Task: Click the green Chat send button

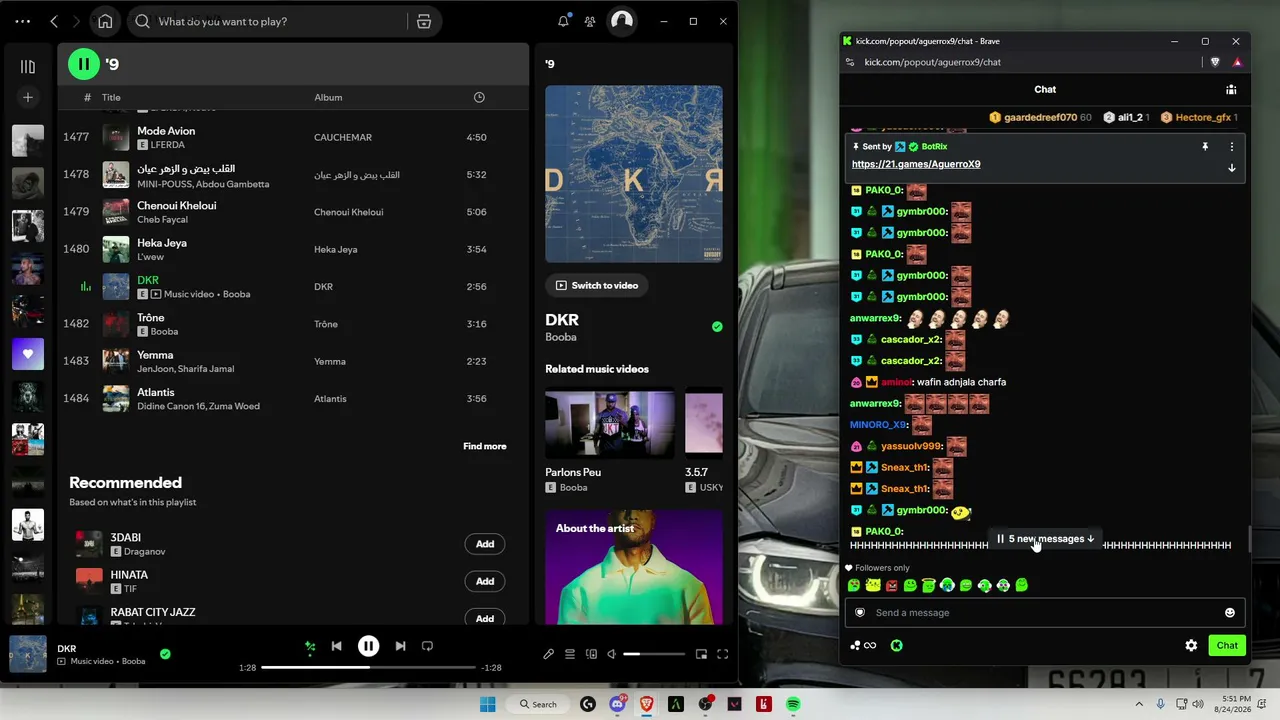Action: tap(1227, 645)
